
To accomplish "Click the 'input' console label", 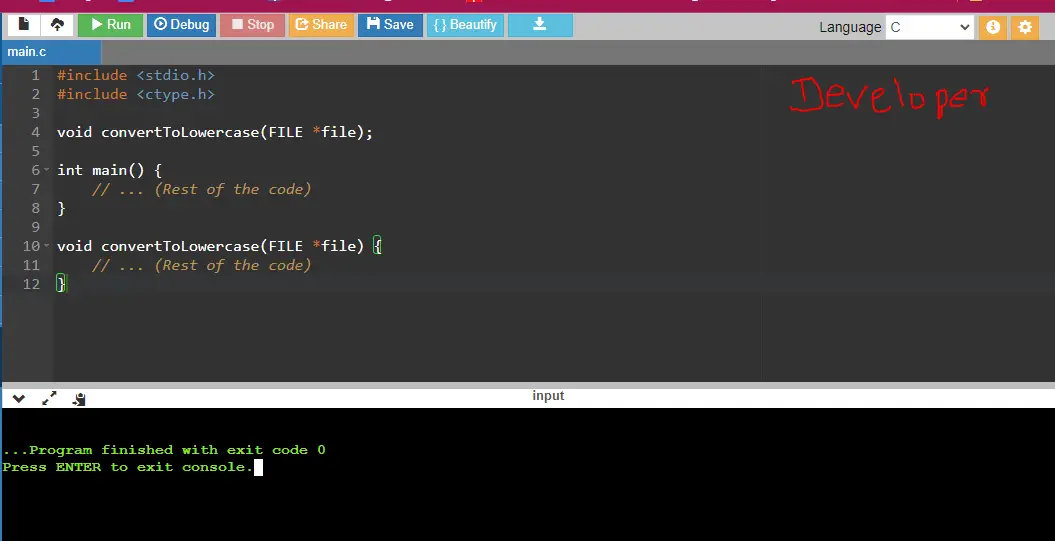I will click(548, 396).
